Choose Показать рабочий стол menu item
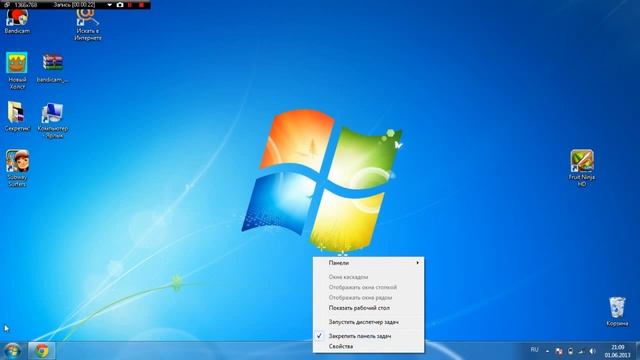Viewport: 640px width, 360px height. click(x=369, y=308)
